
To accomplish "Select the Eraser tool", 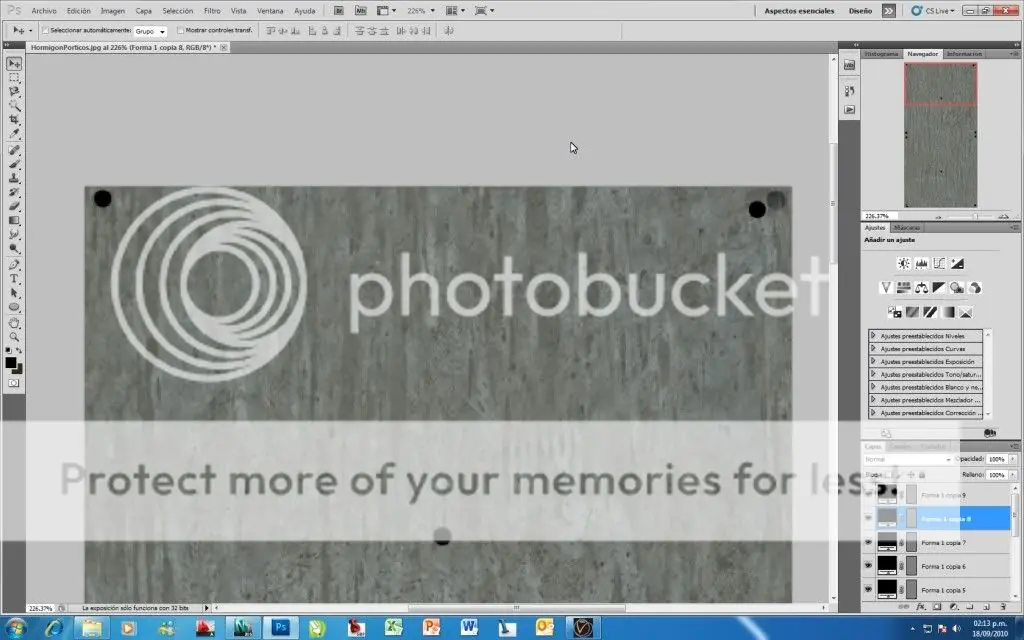I will pos(14,206).
